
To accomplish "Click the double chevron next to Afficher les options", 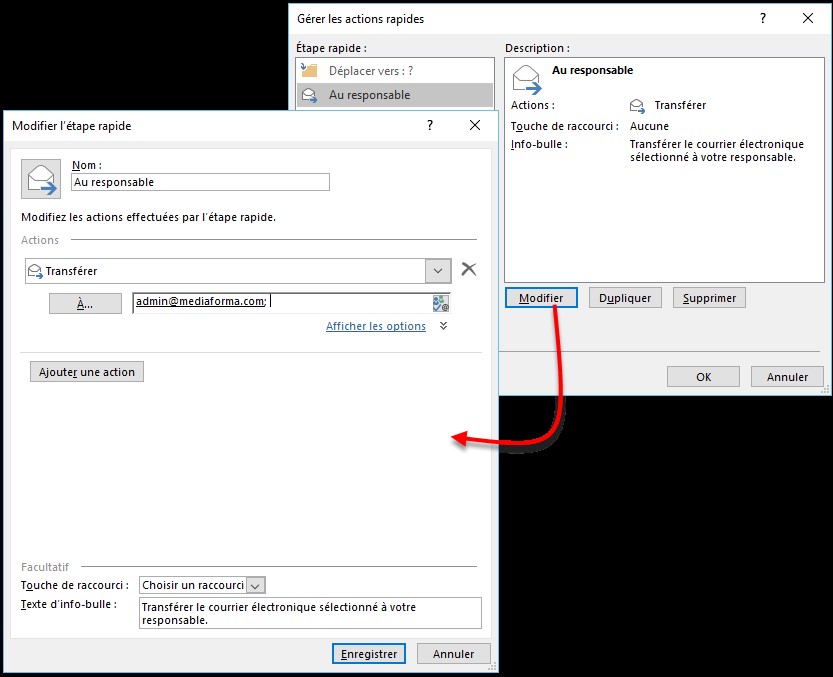I will [x=444, y=326].
